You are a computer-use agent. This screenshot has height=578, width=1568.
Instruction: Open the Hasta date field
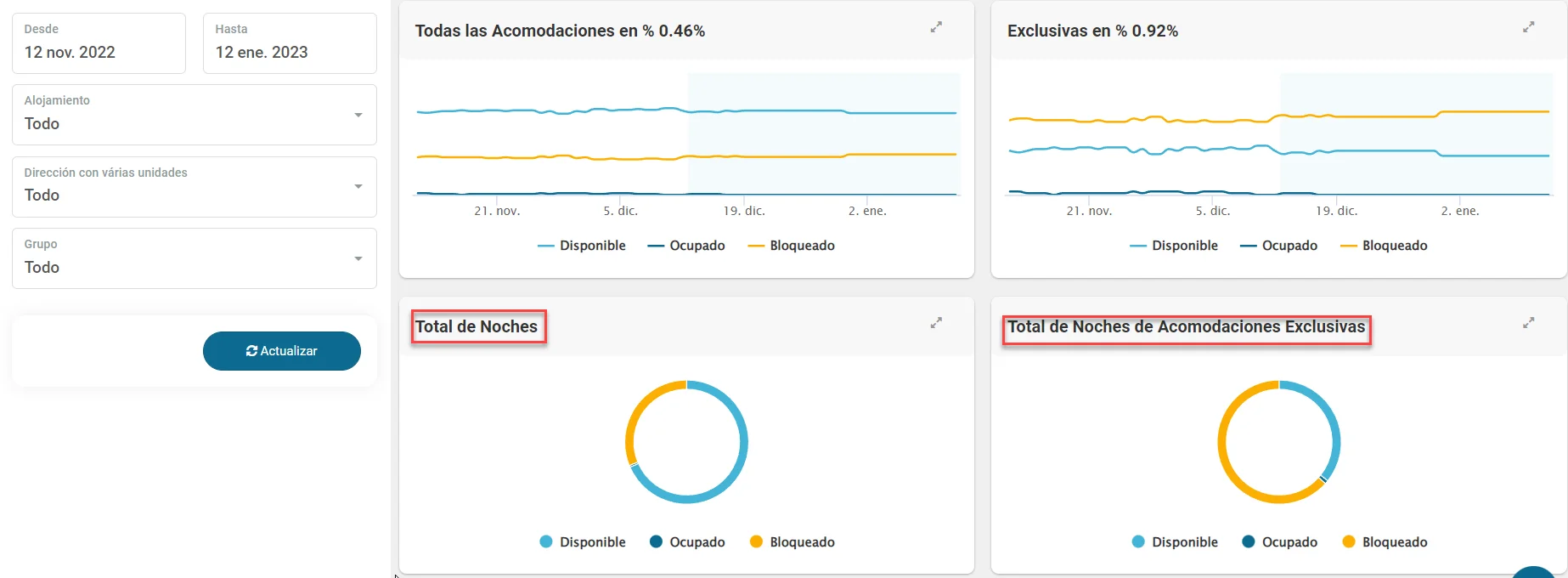point(290,43)
